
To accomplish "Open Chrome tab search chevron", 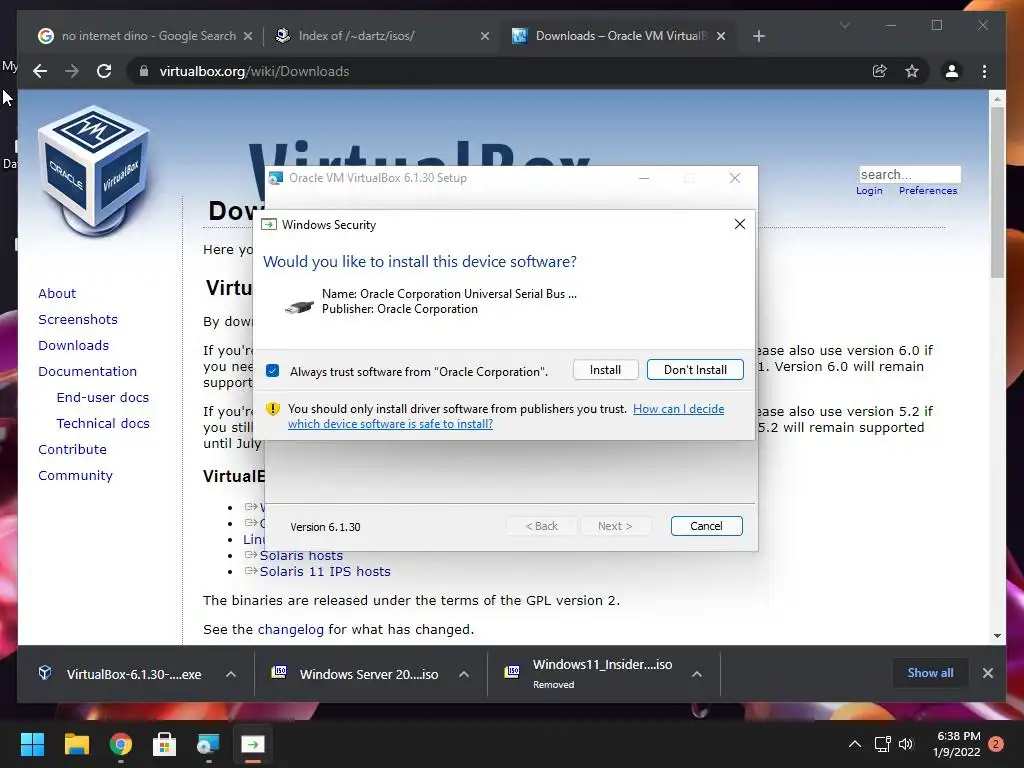I will point(844,25).
